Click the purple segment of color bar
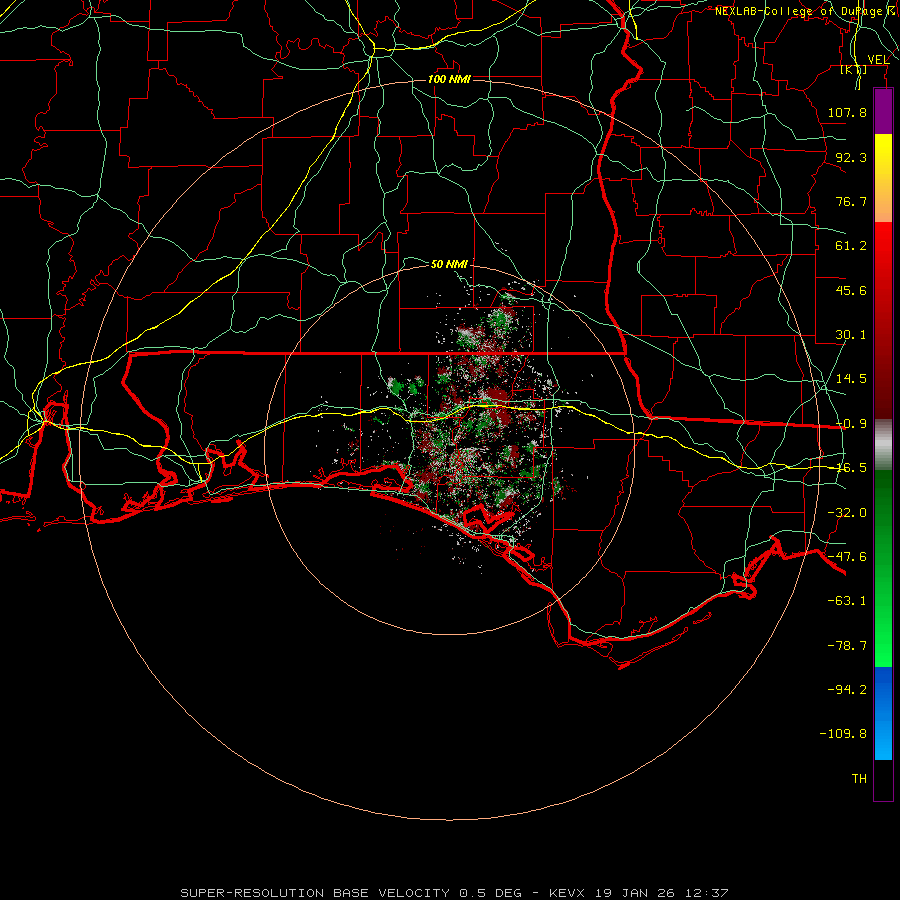Viewport: 900px width, 900px height. (883, 112)
